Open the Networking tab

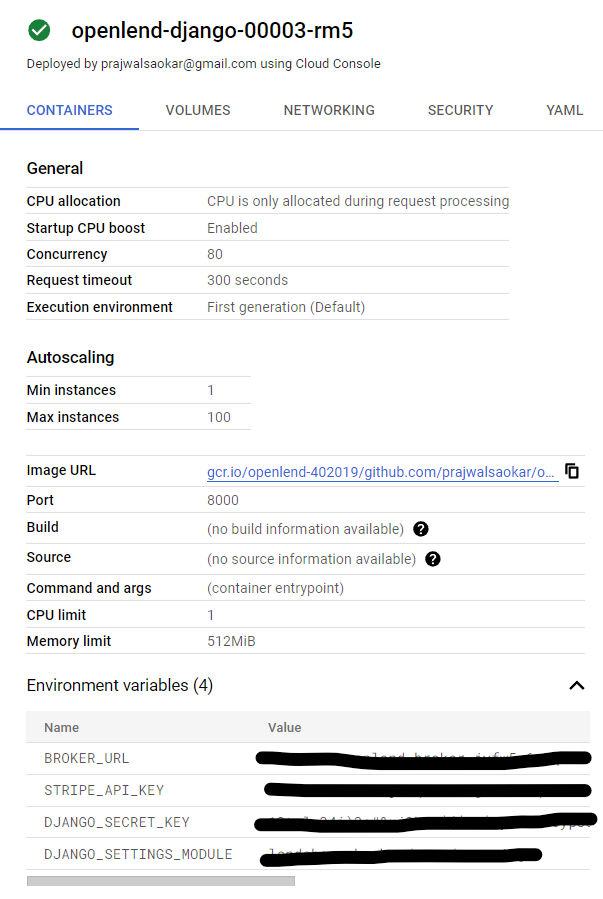(x=329, y=111)
